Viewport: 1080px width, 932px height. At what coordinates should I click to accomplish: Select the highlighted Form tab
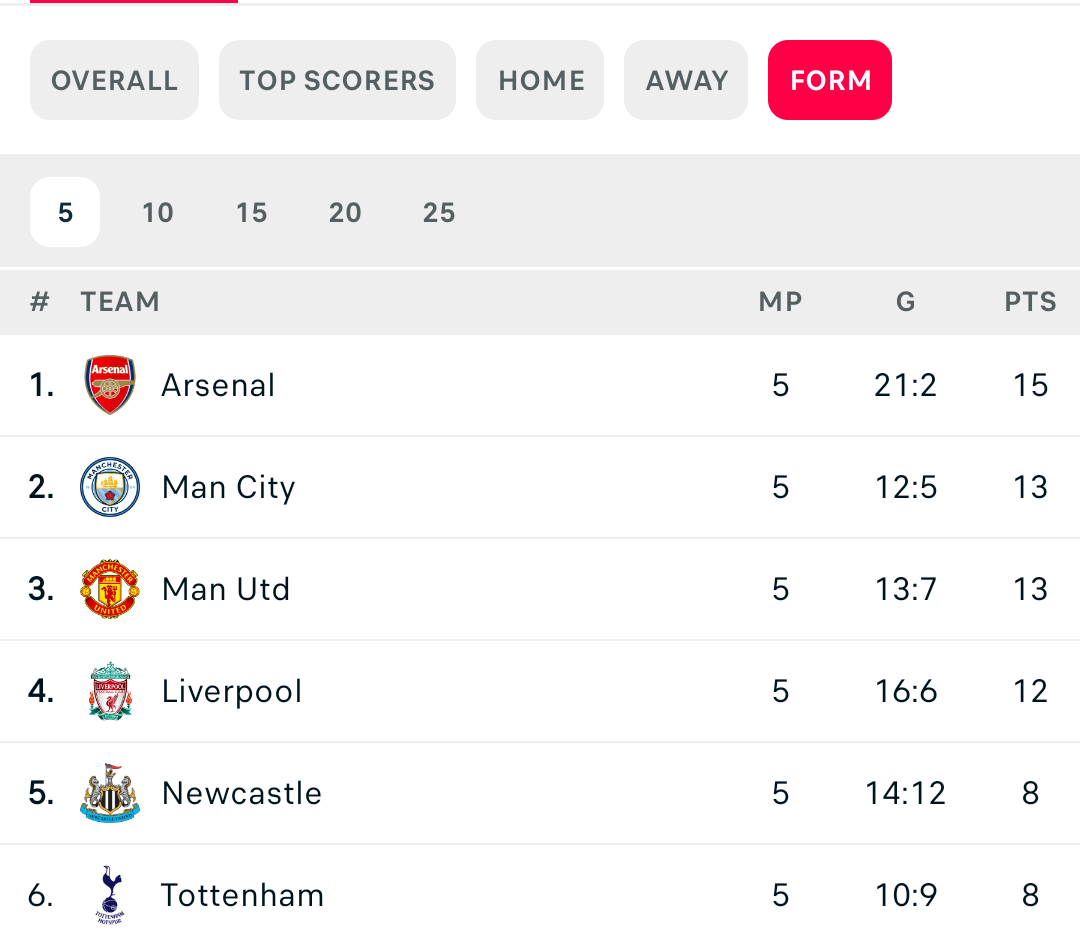click(830, 80)
